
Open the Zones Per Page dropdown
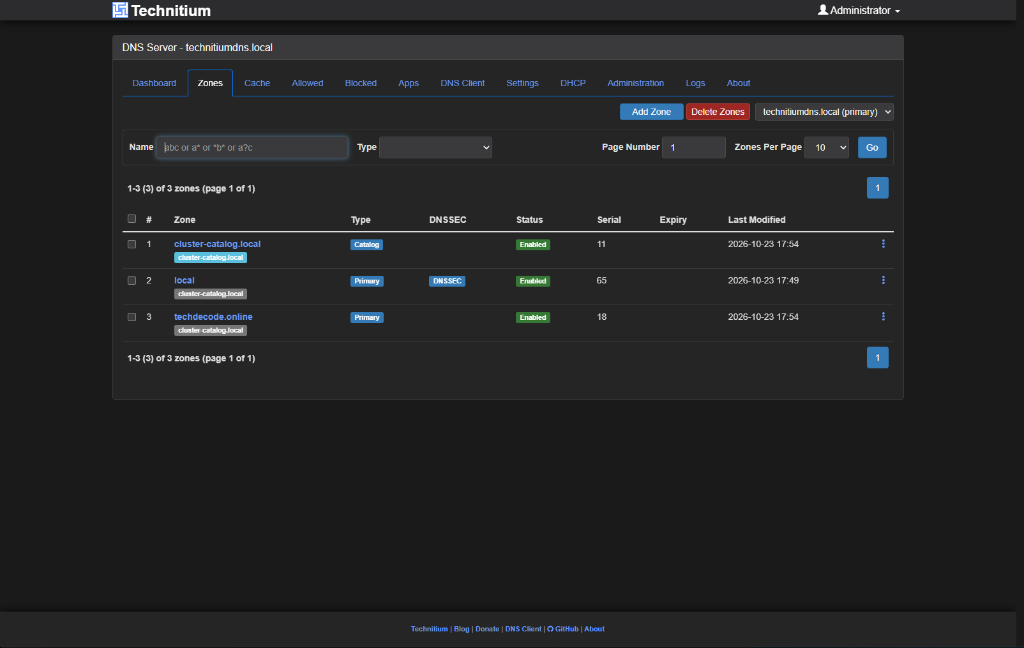826,148
